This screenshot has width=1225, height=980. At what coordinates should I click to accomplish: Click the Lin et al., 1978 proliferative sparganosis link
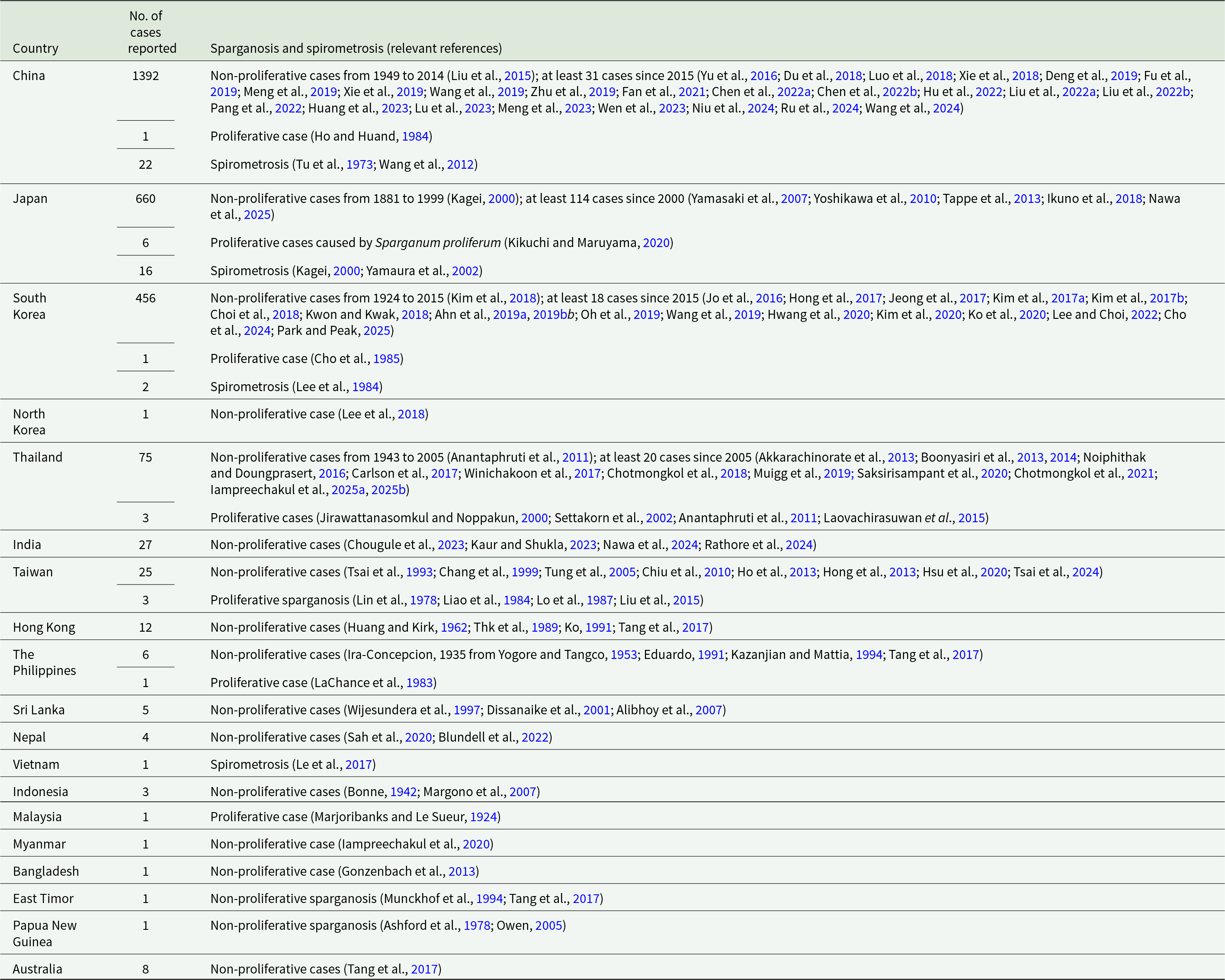coord(423,600)
